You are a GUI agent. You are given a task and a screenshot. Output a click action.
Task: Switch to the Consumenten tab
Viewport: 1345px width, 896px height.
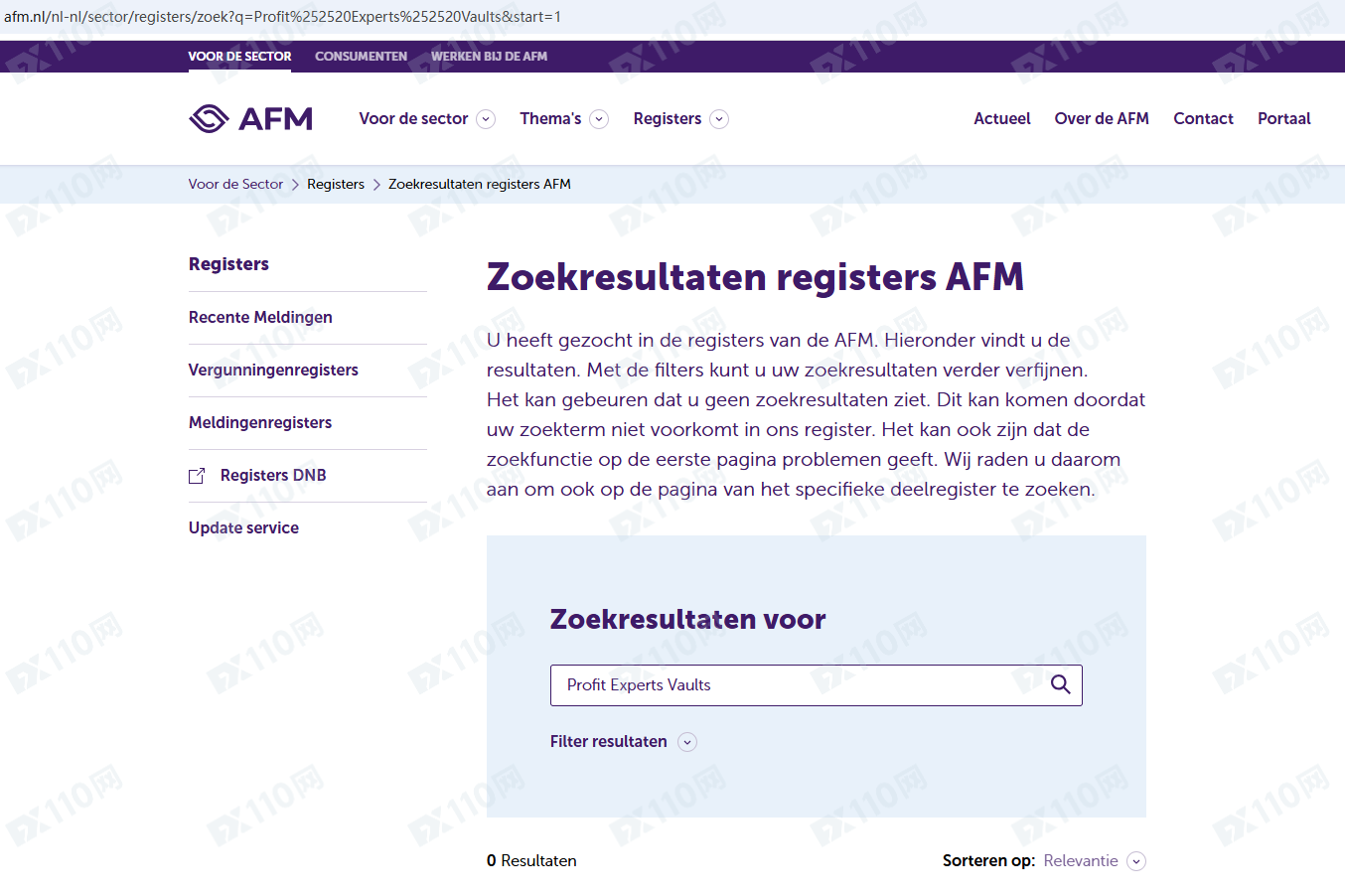click(x=361, y=57)
